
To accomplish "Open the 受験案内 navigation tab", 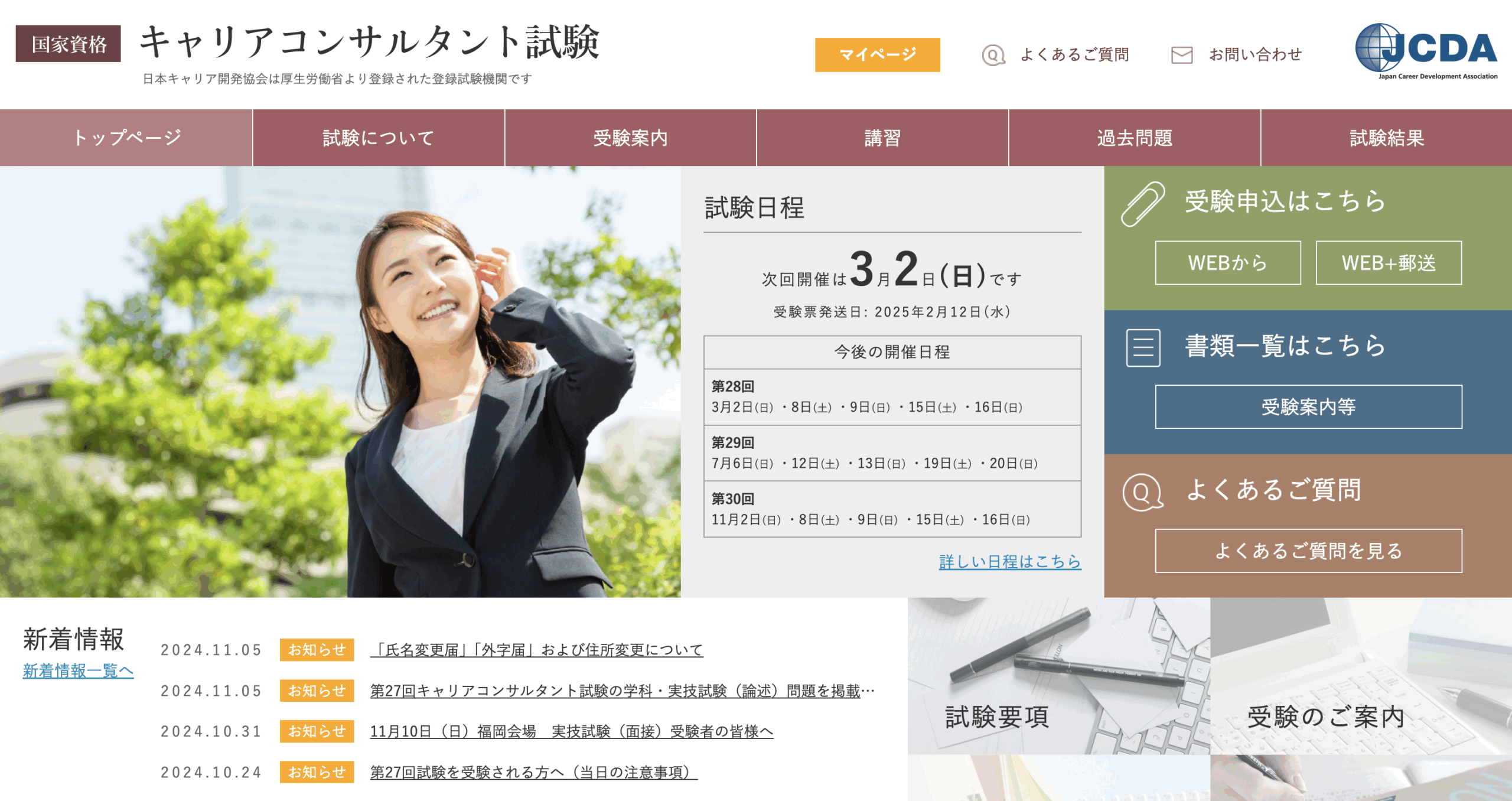I will tap(630, 138).
